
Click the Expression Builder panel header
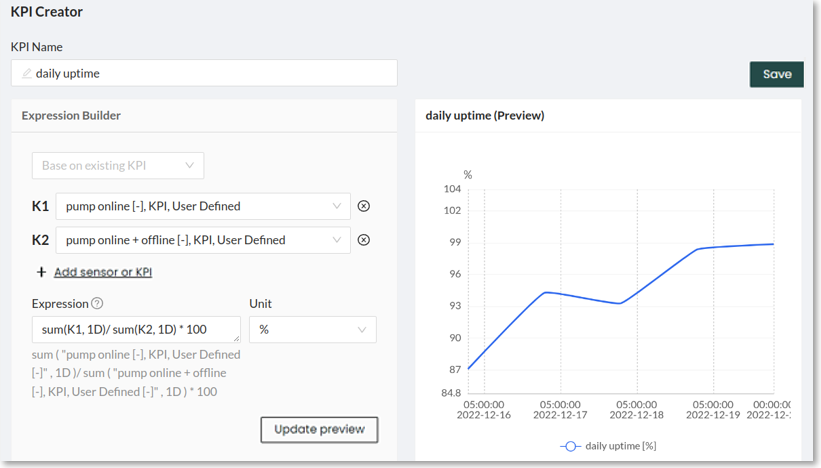click(x=71, y=116)
